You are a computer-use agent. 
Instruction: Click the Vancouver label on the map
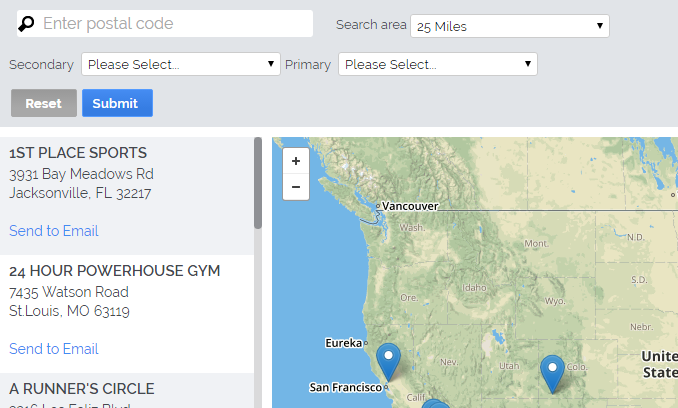[x=410, y=206]
